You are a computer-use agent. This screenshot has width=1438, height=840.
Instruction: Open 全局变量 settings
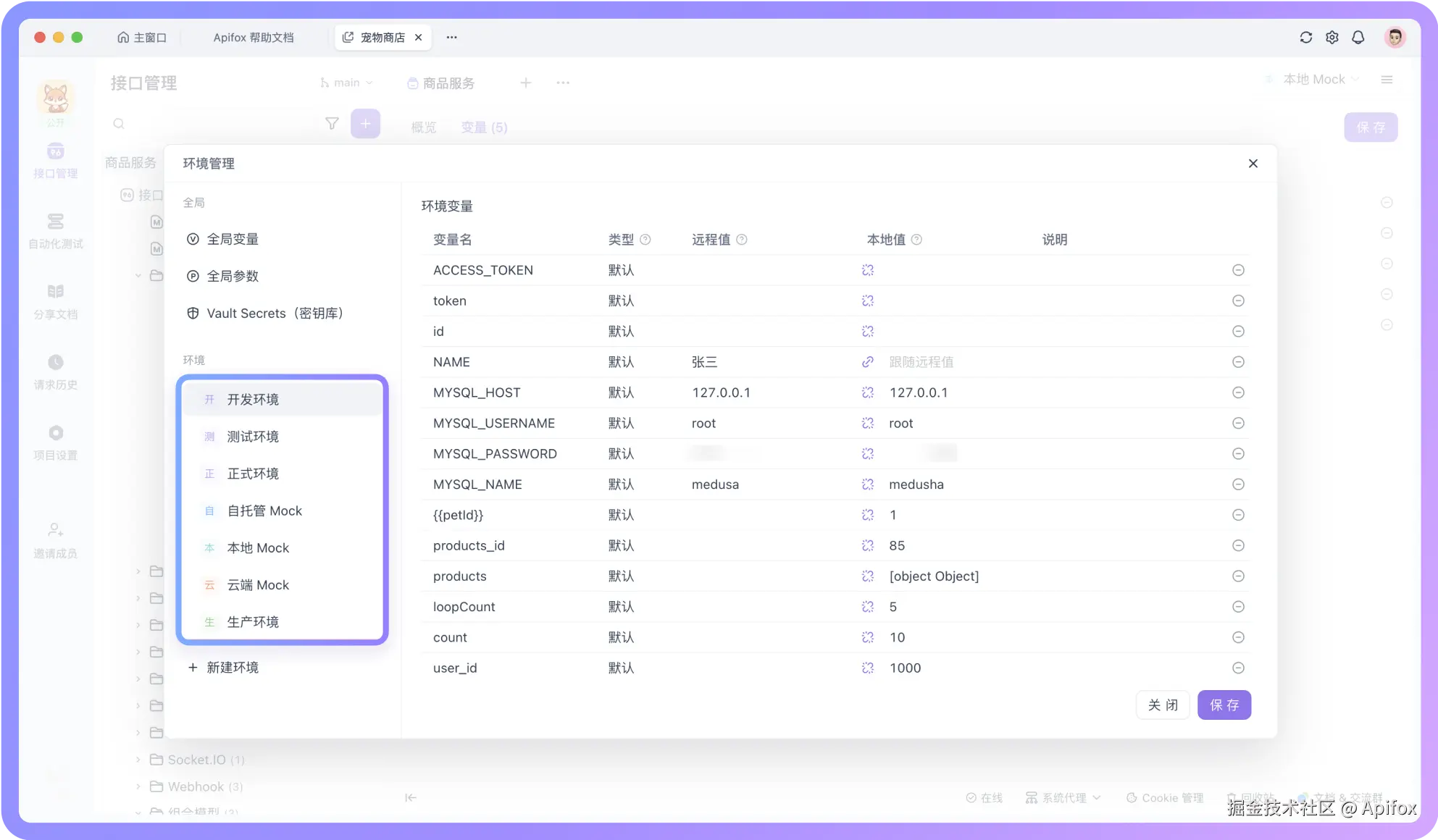coord(233,239)
